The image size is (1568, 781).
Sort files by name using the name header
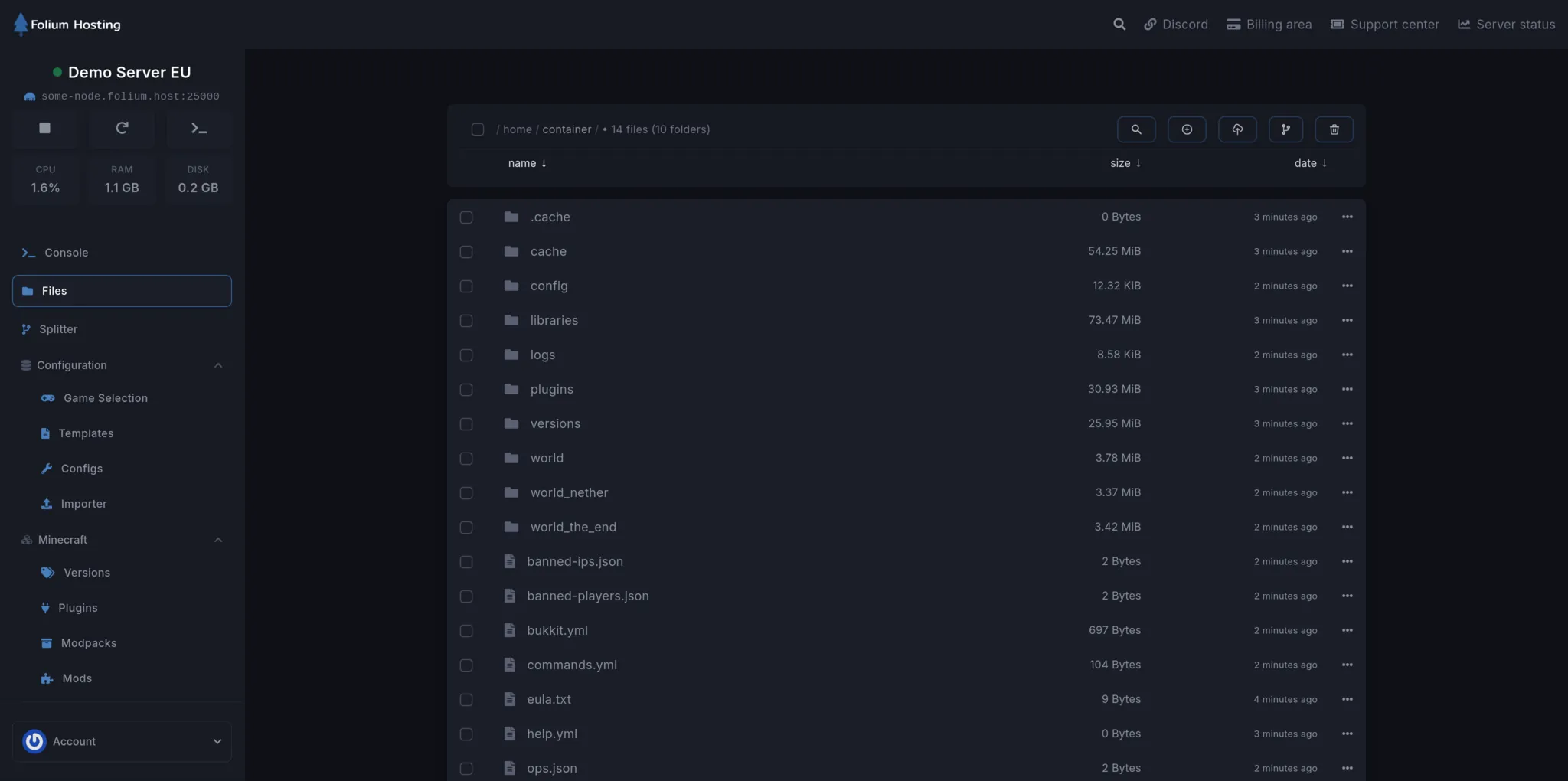pos(527,163)
